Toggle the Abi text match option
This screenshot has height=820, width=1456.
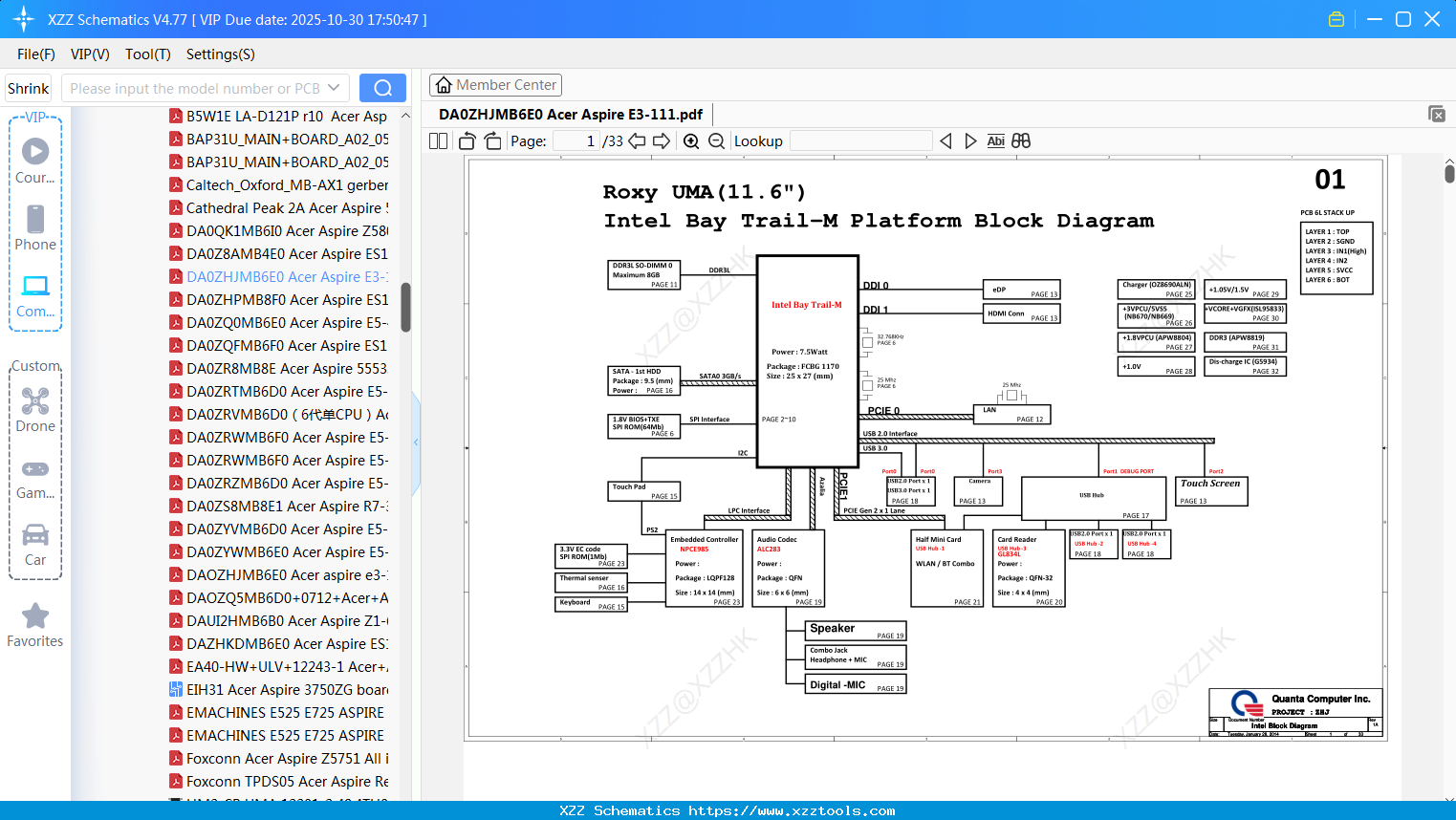tap(995, 141)
